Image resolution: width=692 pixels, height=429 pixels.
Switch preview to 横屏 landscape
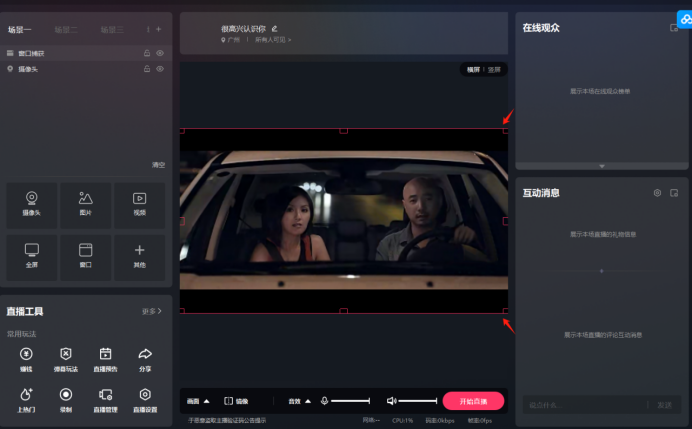click(473, 70)
